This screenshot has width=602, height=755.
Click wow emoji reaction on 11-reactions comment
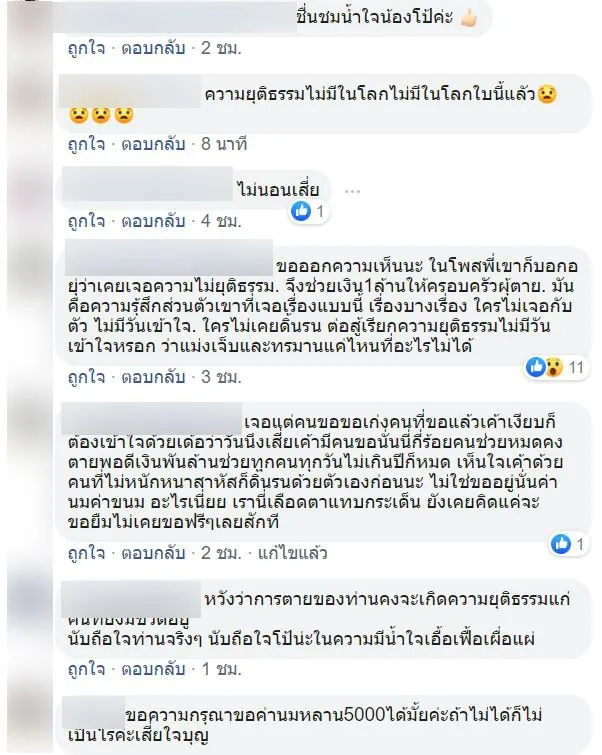(x=554, y=368)
